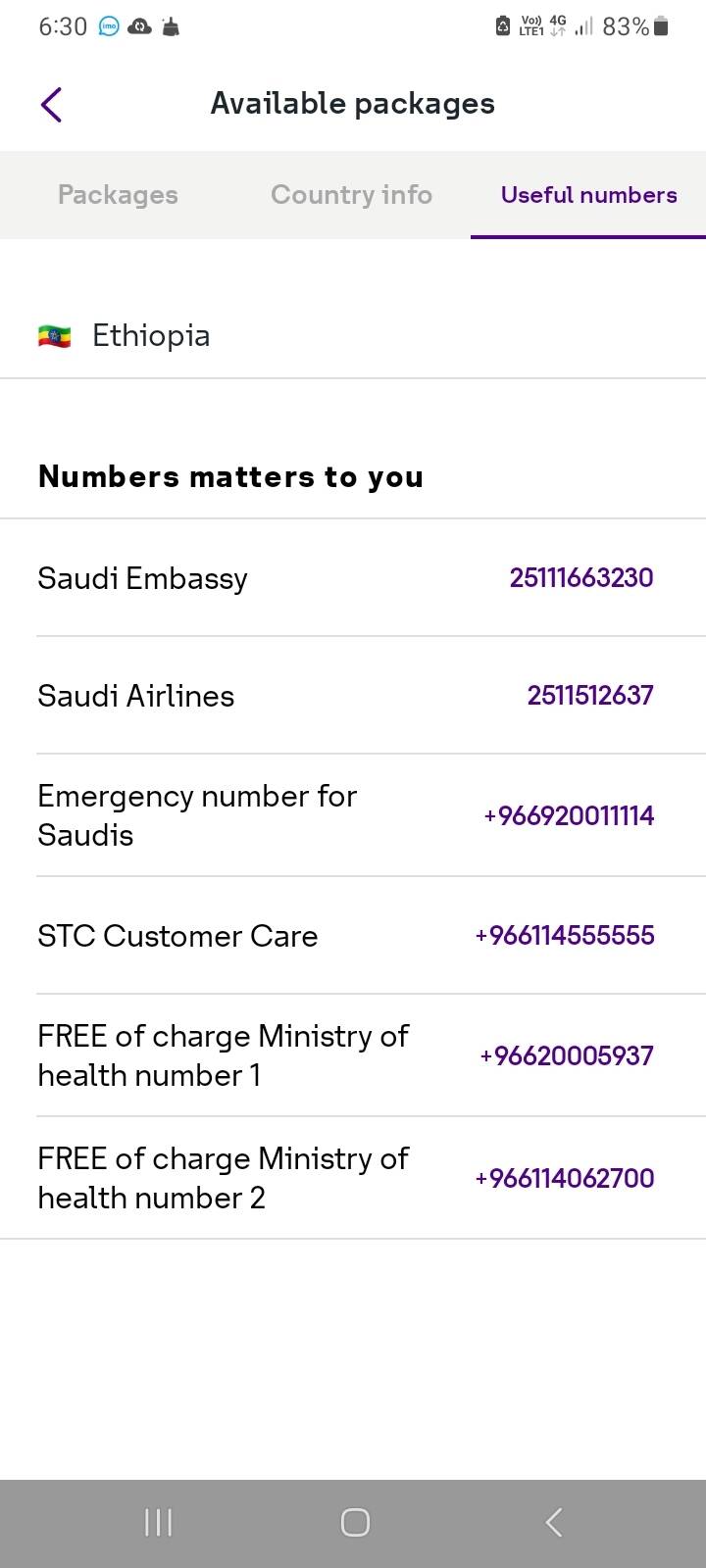The image size is (706, 1568).
Task: Tap the imo notification icon in status bar
Action: (x=109, y=27)
